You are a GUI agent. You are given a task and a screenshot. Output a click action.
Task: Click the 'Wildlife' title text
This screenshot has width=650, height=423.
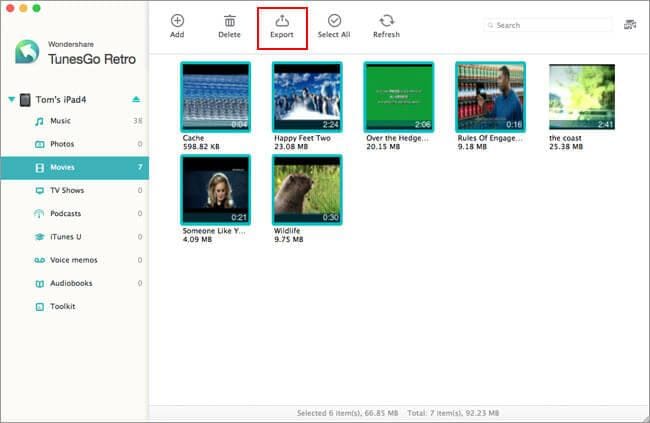pos(287,231)
